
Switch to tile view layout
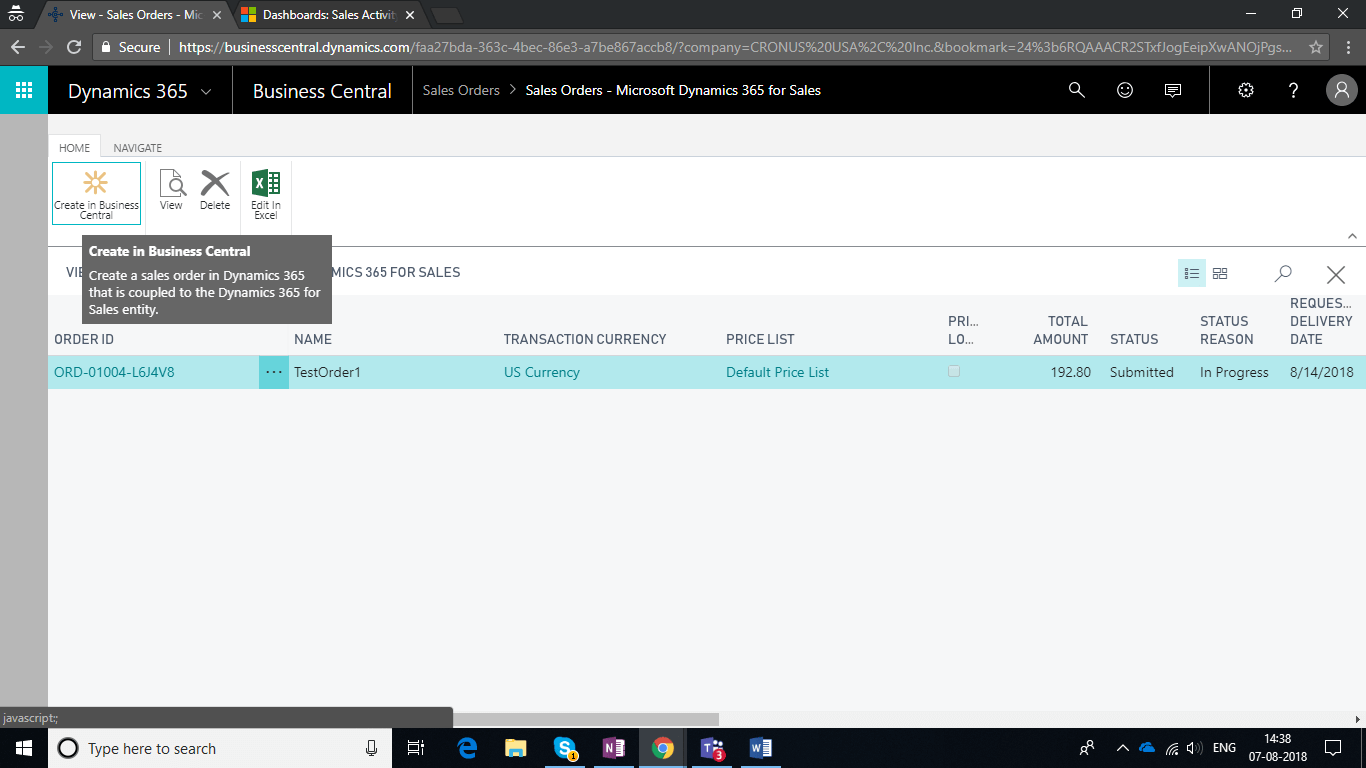(1220, 273)
